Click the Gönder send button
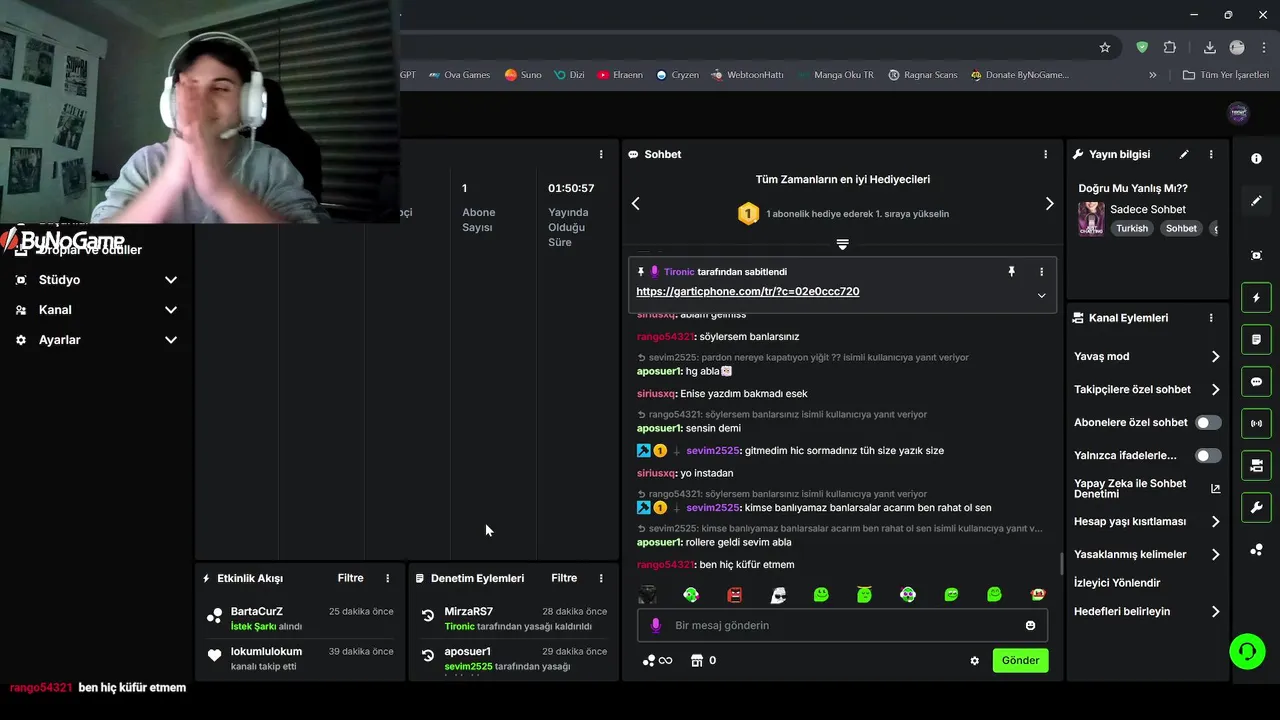The height and width of the screenshot is (720, 1280). pos(1020,660)
